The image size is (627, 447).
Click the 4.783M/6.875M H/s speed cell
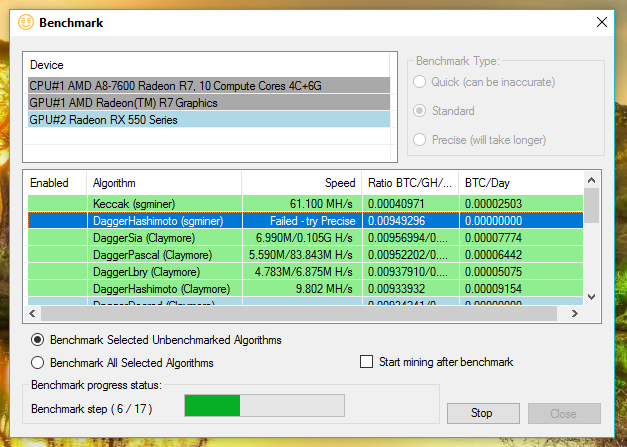coord(302,272)
